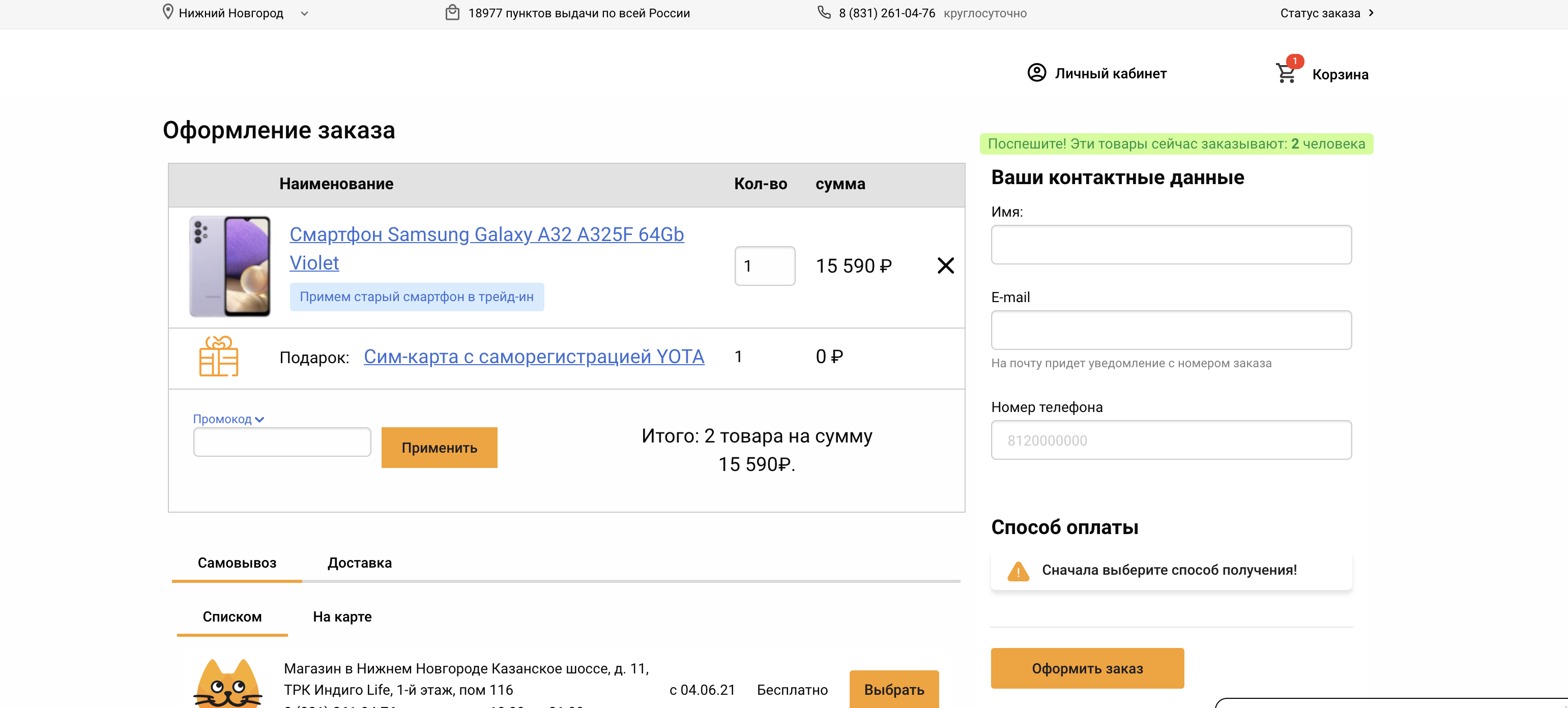This screenshot has height=708, width=1568.
Task: Click the orange gift box icon
Action: (x=219, y=356)
